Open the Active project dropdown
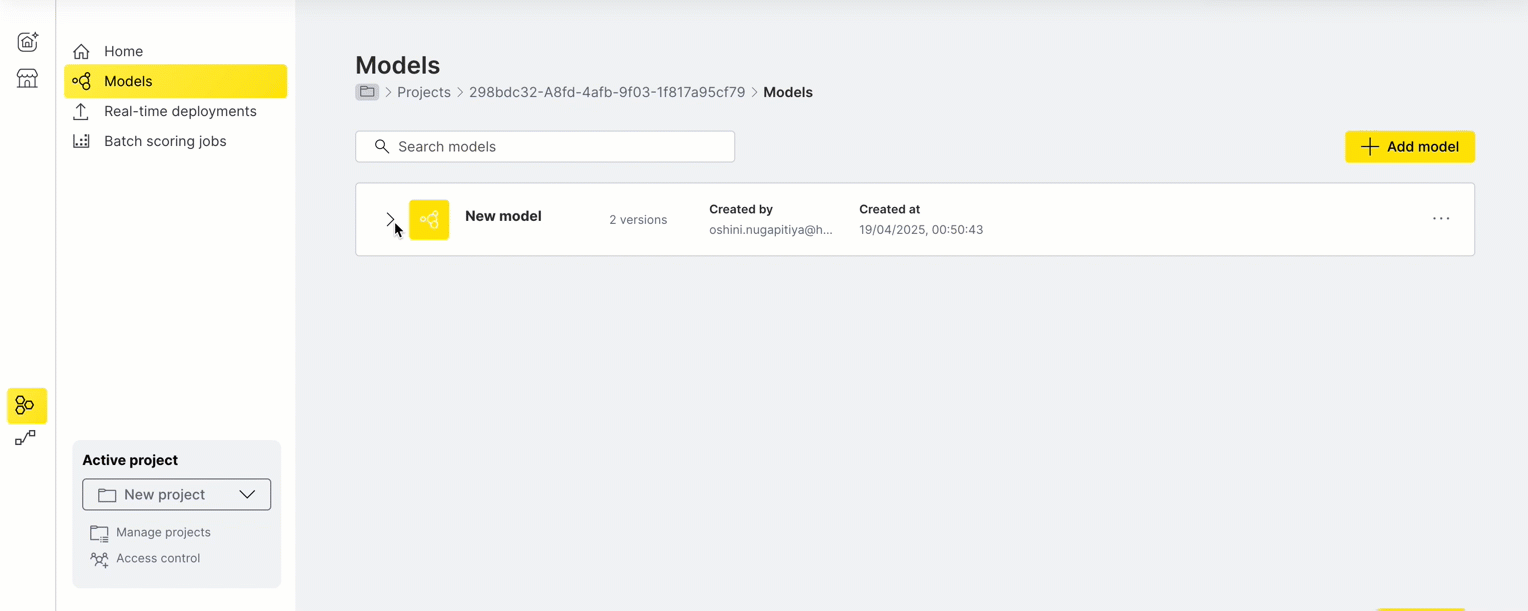Viewport: 1528px width, 611px height. coord(176,494)
